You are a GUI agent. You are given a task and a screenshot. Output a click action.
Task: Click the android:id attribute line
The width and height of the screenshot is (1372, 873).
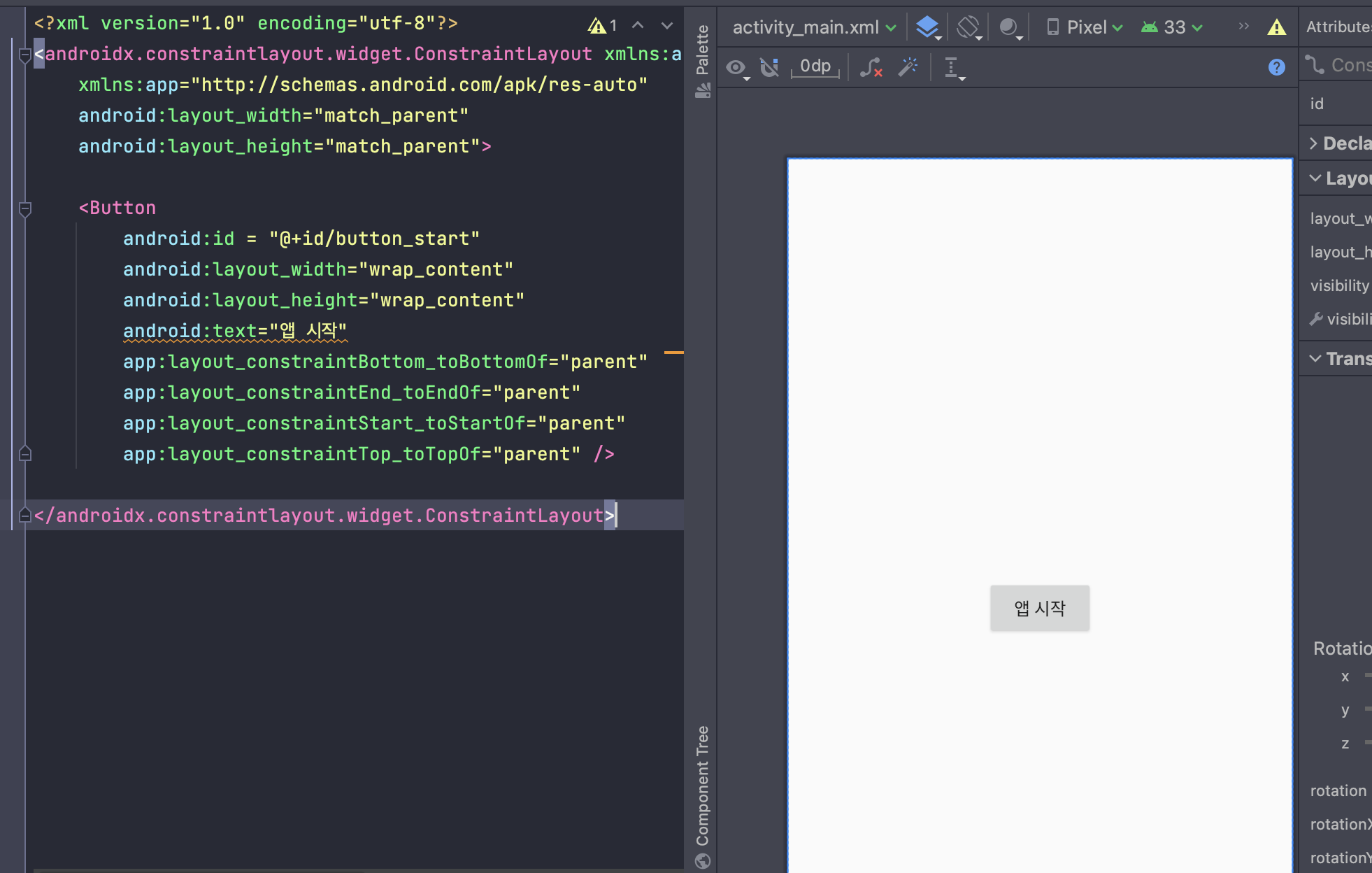click(x=301, y=239)
